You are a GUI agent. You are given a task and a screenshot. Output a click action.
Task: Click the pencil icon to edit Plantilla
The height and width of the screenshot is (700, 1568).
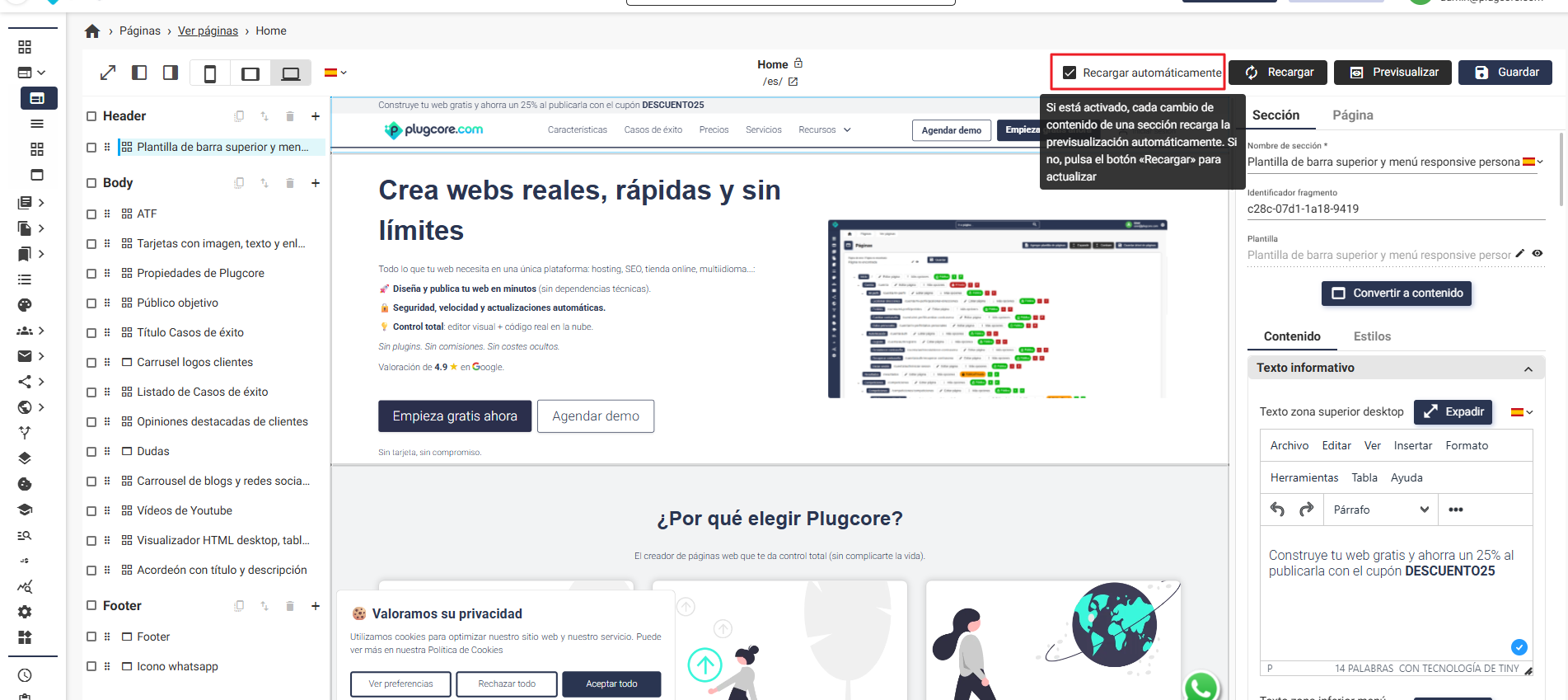pyautogui.click(x=1520, y=254)
